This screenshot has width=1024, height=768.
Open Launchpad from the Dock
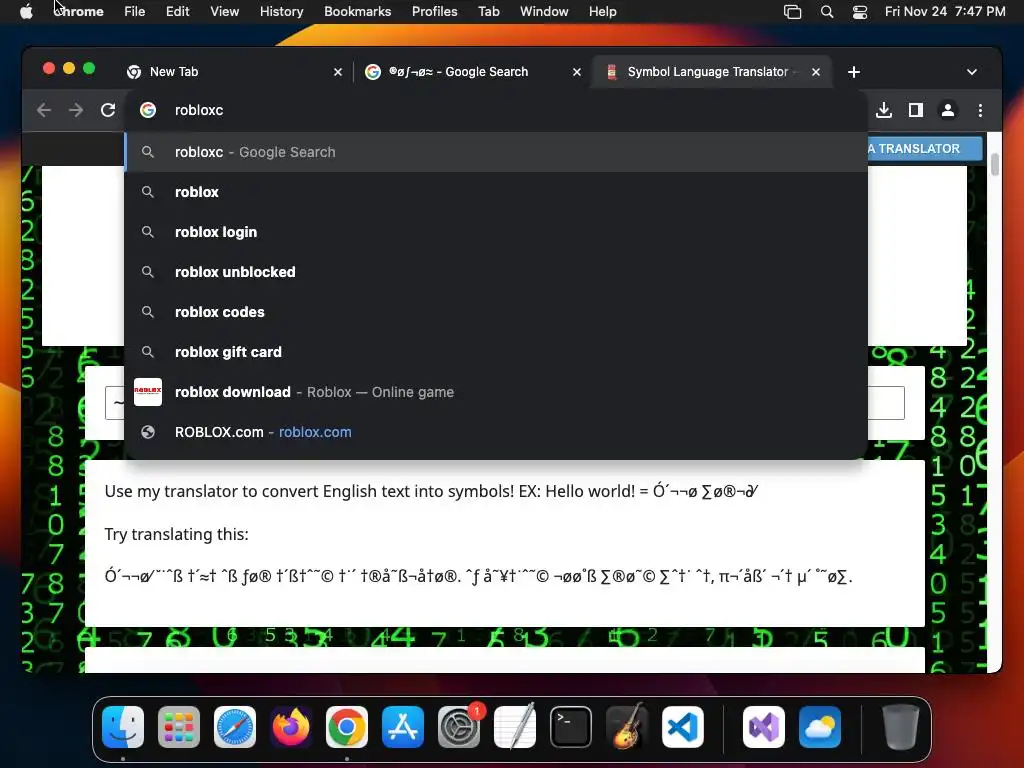(x=179, y=727)
